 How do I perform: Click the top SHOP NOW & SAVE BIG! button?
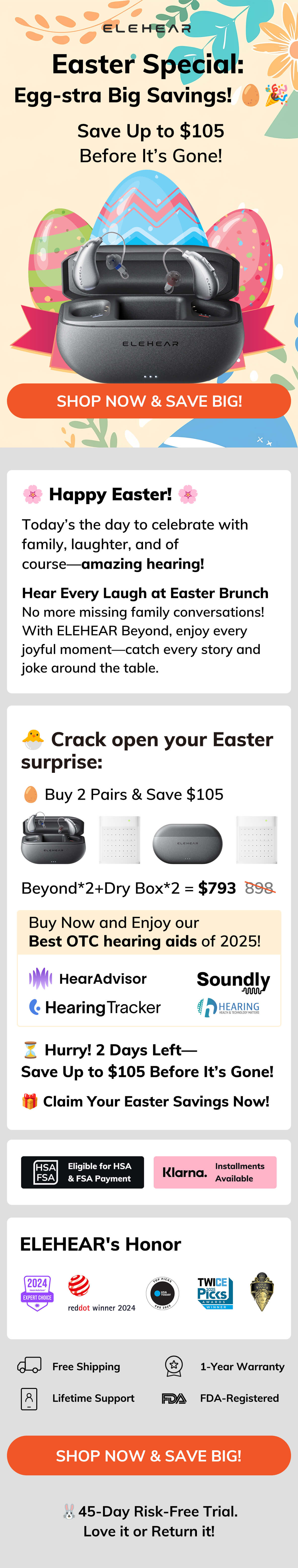point(149,401)
